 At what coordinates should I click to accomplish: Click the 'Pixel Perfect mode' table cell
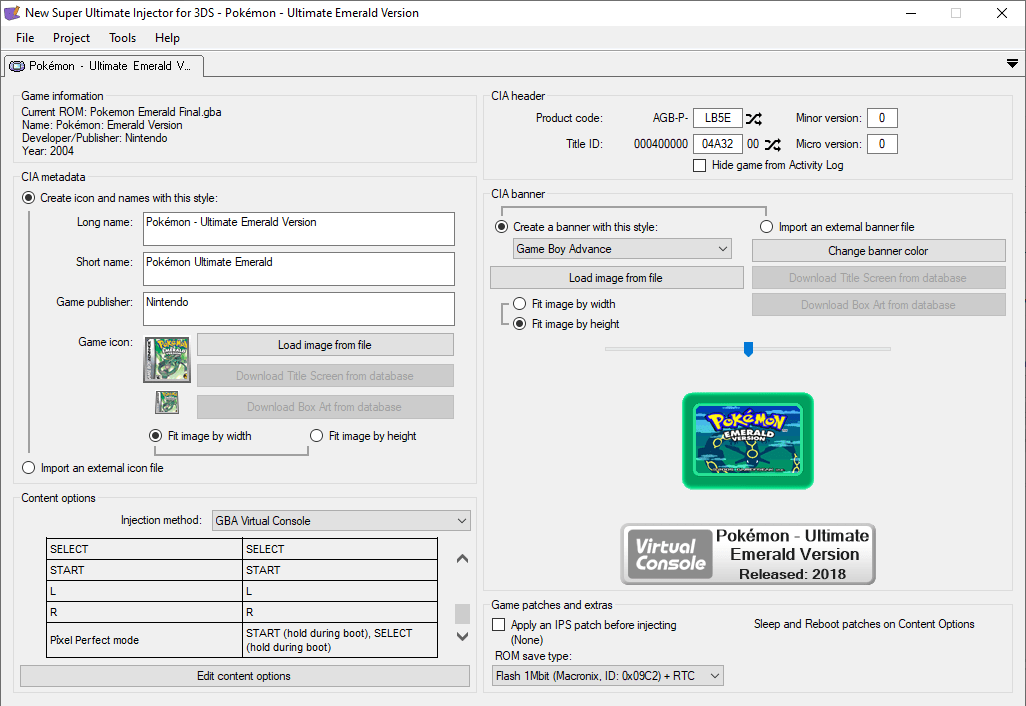coord(145,640)
